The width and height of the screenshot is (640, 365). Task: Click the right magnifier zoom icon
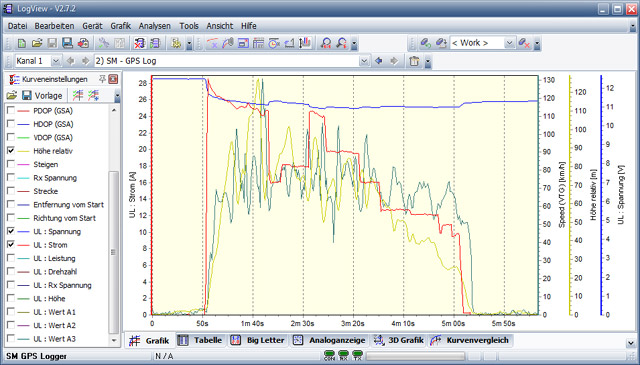point(341,43)
